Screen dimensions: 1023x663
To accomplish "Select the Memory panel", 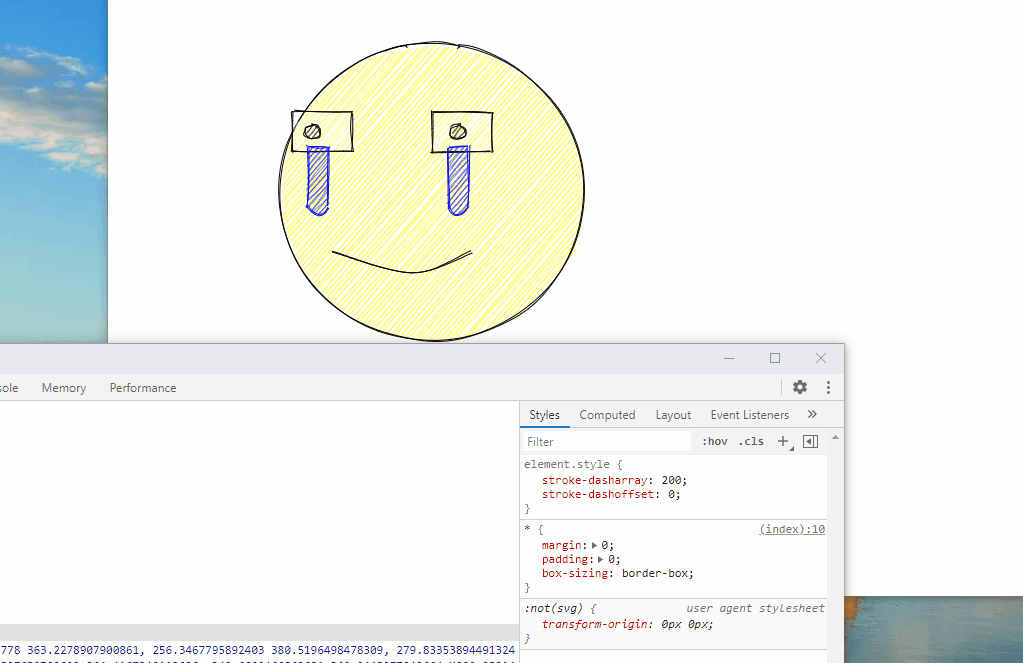I will (63, 387).
